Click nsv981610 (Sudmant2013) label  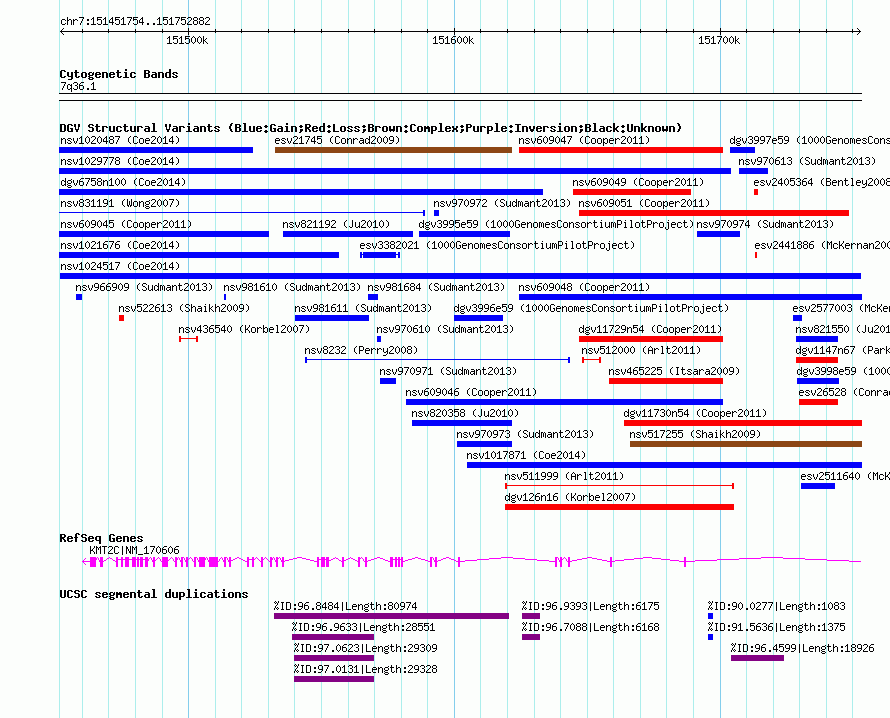tap(292, 287)
